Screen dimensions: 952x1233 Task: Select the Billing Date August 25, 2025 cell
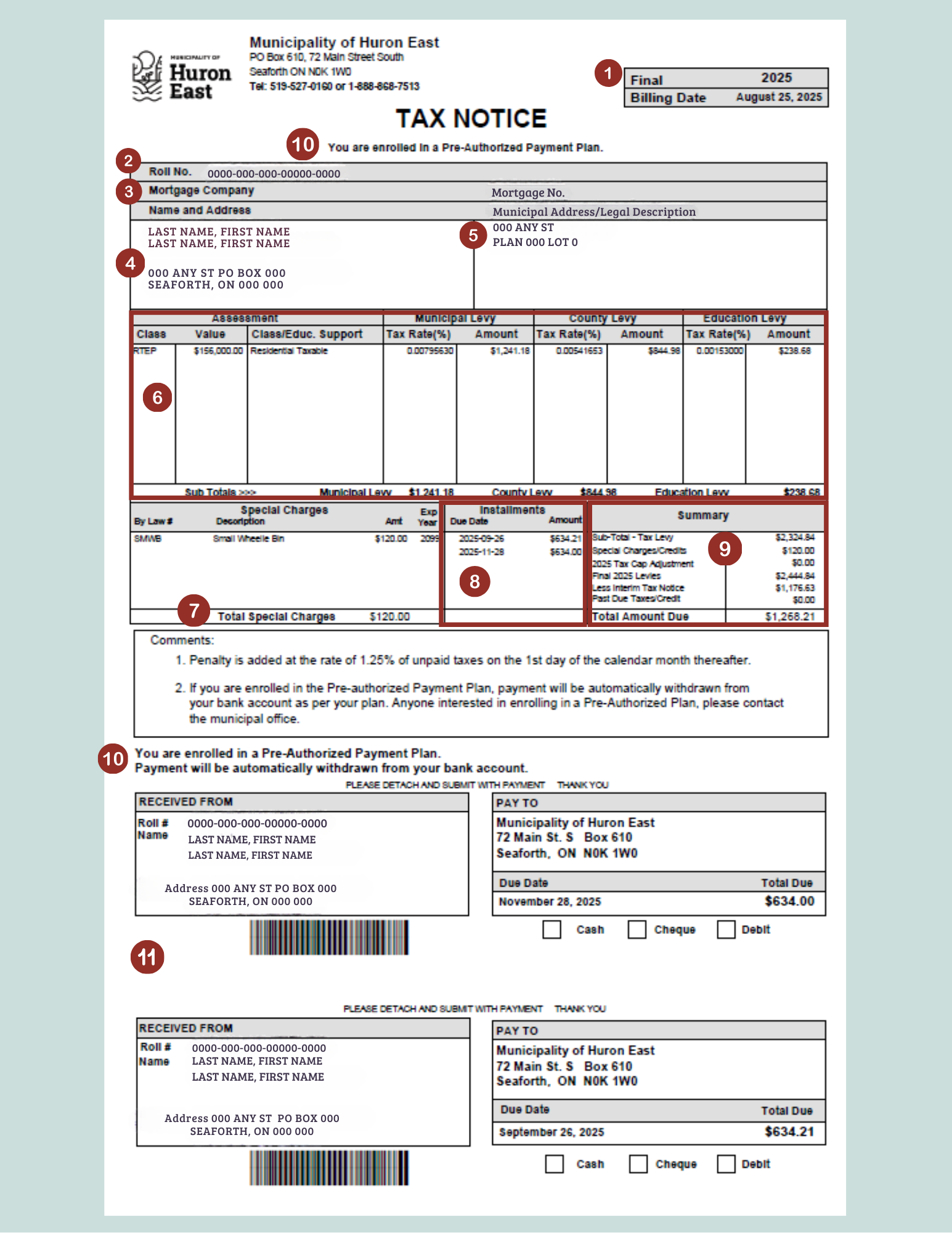click(778, 97)
